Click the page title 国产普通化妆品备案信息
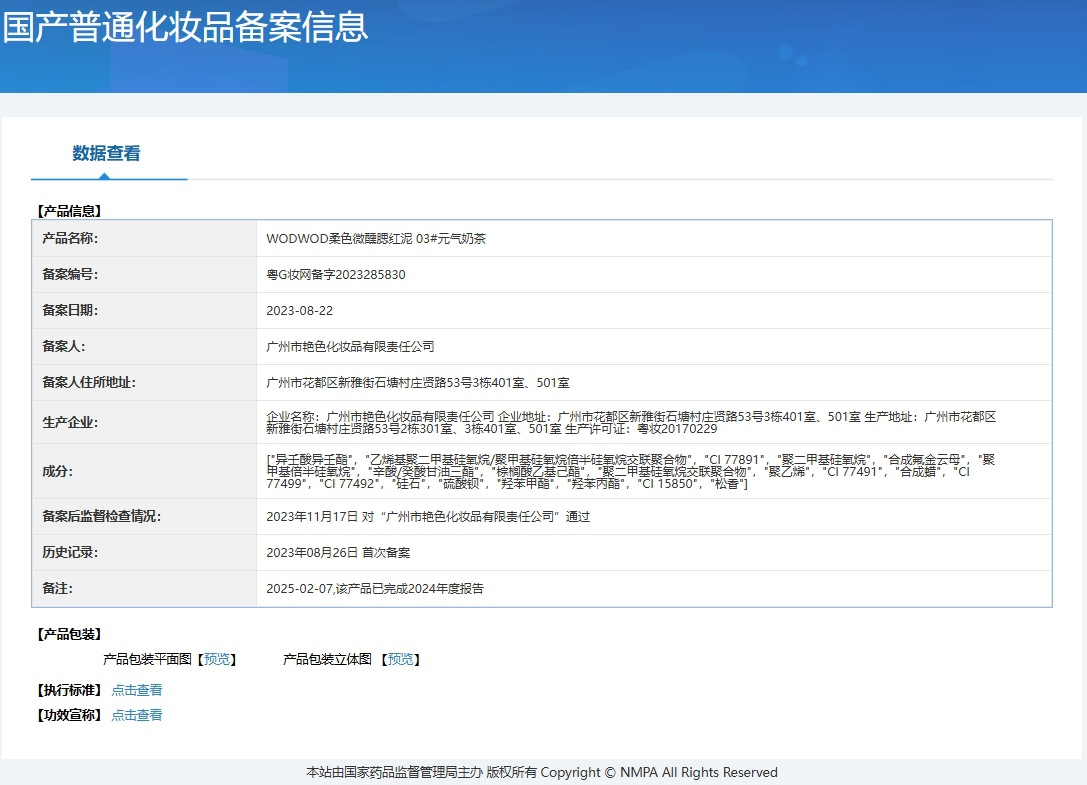This screenshot has height=785, width=1087. coord(185,28)
